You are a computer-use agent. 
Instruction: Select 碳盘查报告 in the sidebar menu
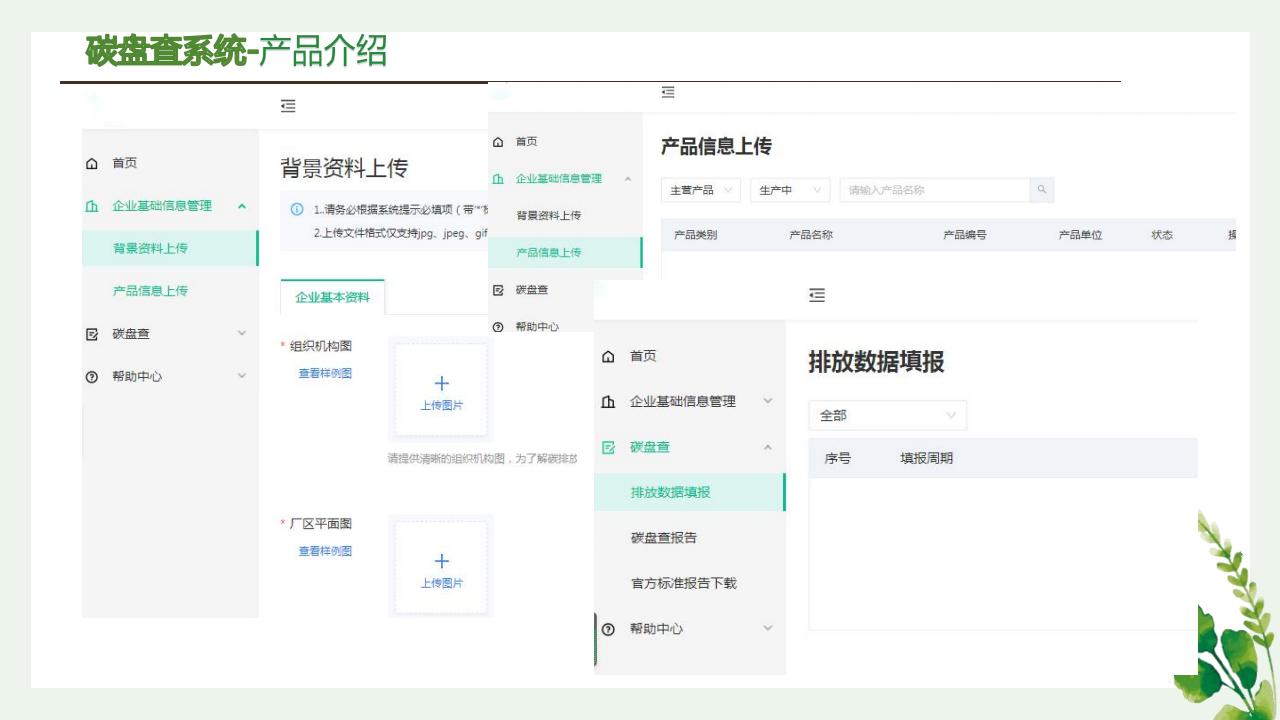coord(664,538)
